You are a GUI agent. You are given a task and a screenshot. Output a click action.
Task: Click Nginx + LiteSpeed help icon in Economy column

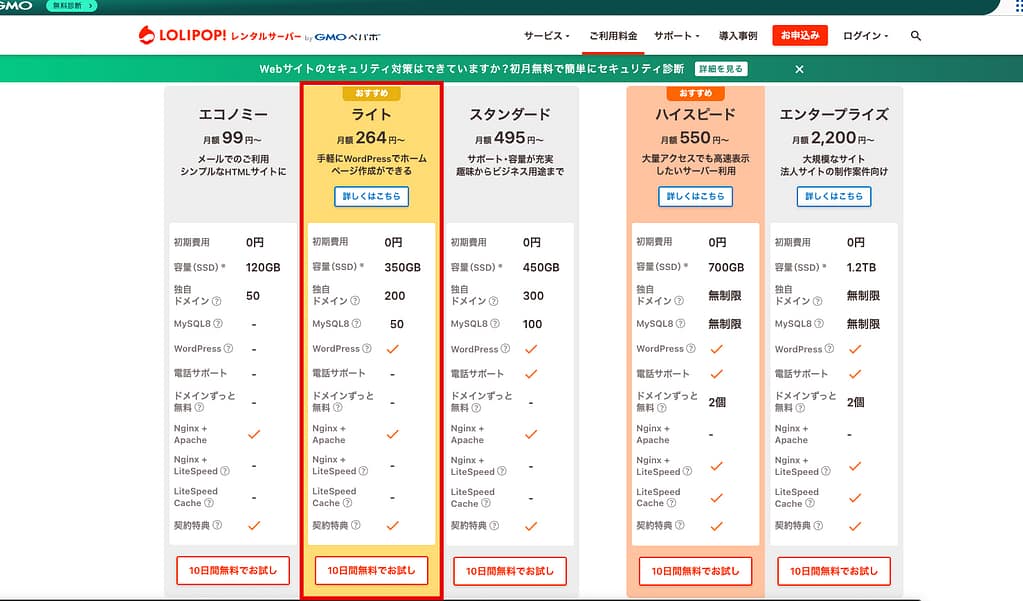click(224, 471)
